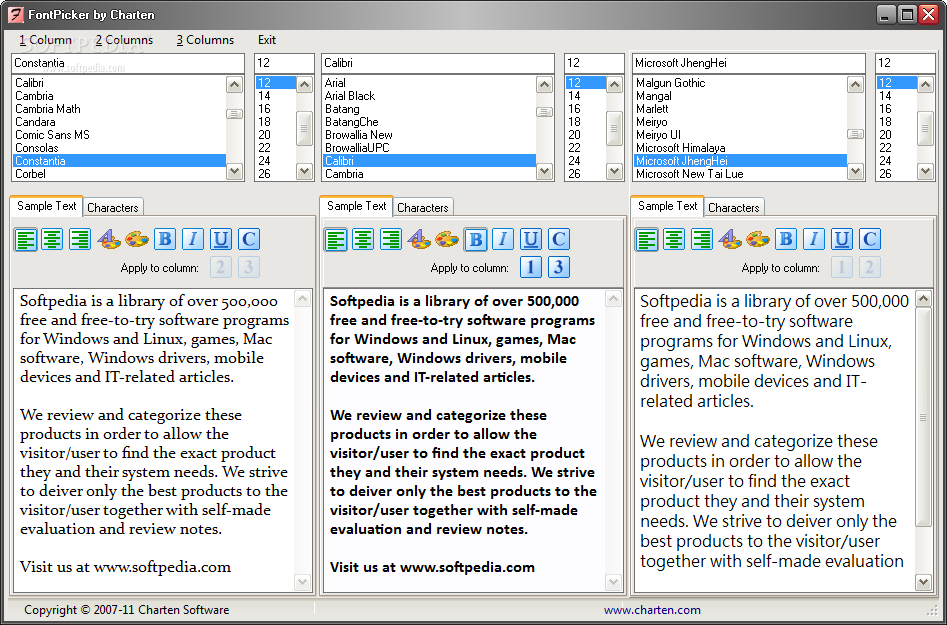Center align text in first column
Screen dimensions: 947x625
click(x=53, y=239)
